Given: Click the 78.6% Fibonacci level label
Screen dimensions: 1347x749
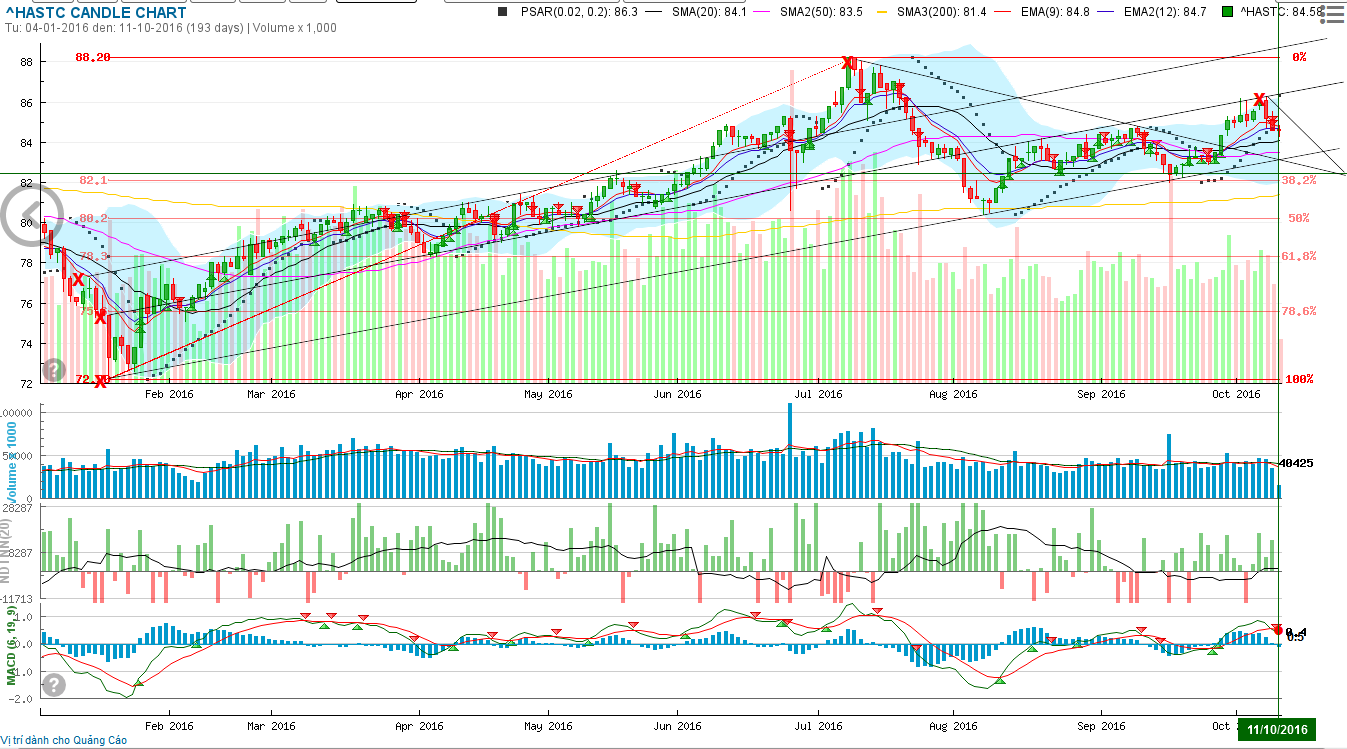Looking at the screenshot, I should pos(1298,311).
